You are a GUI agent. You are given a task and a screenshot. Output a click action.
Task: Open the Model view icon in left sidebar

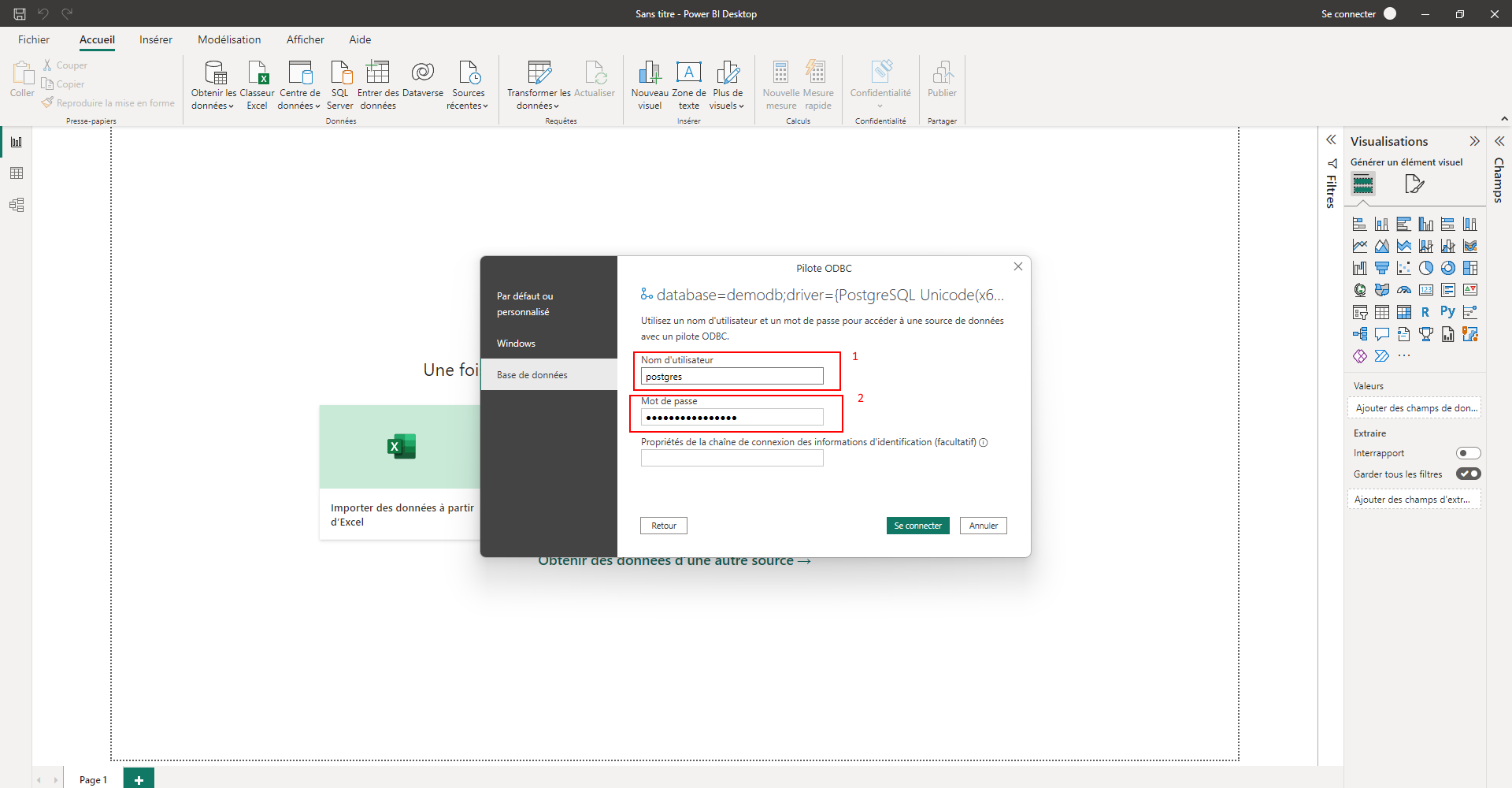click(17, 205)
